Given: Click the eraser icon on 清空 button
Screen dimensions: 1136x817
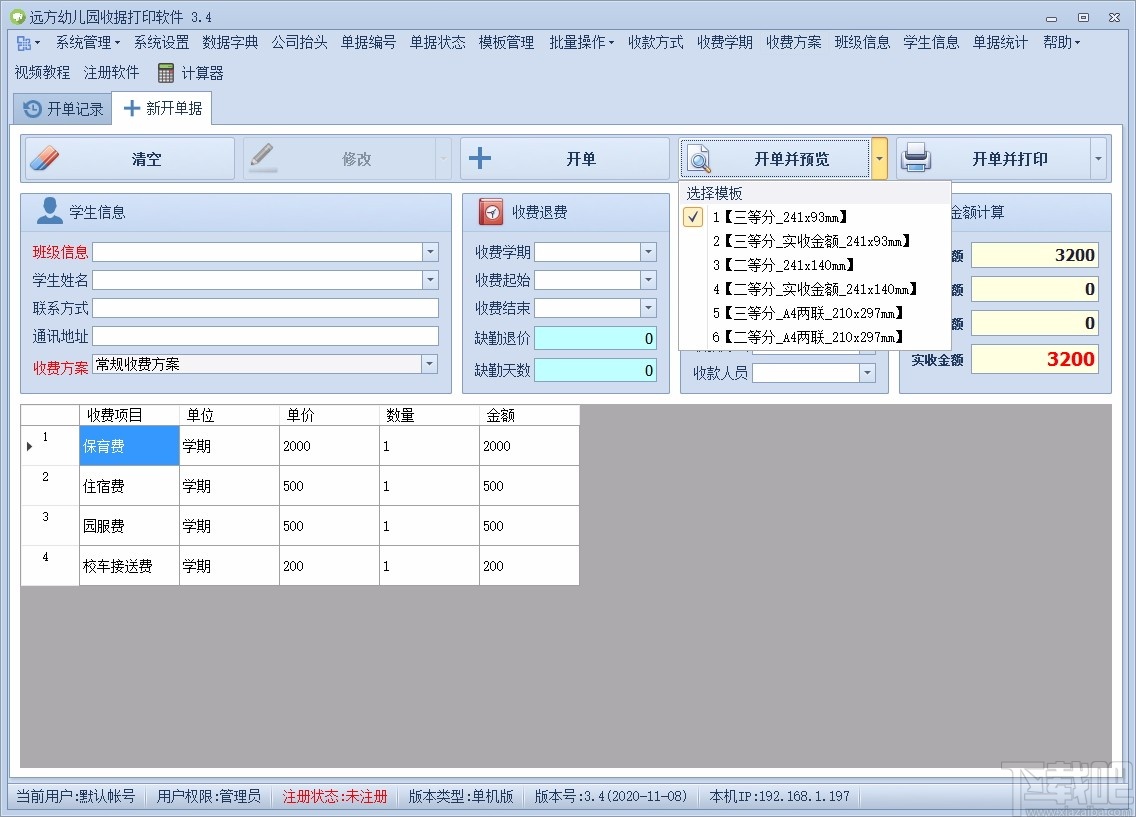Looking at the screenshot, I should tap(45, 159).
